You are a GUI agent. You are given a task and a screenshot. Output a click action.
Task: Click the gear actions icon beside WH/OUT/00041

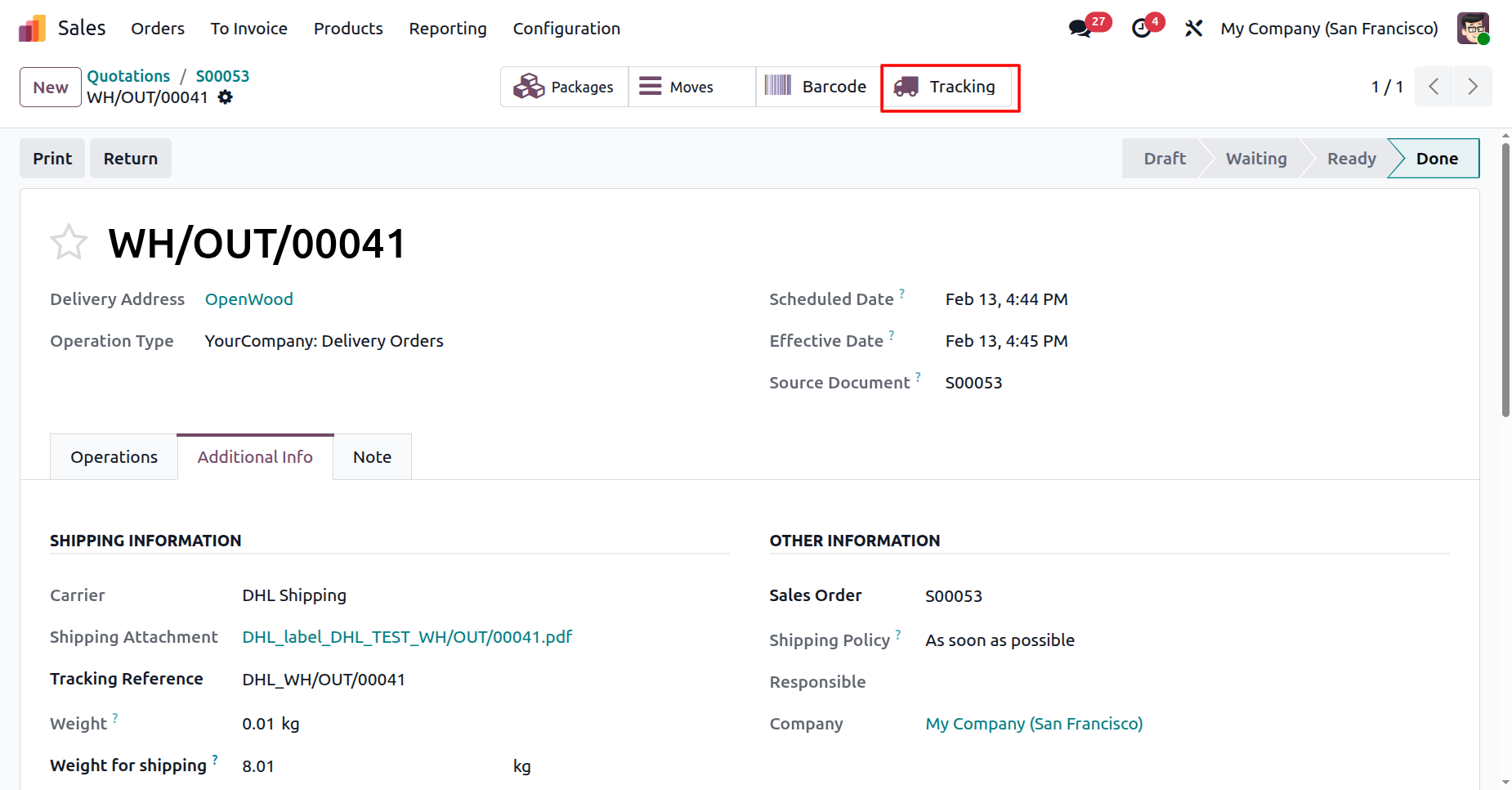click(226, 97)
